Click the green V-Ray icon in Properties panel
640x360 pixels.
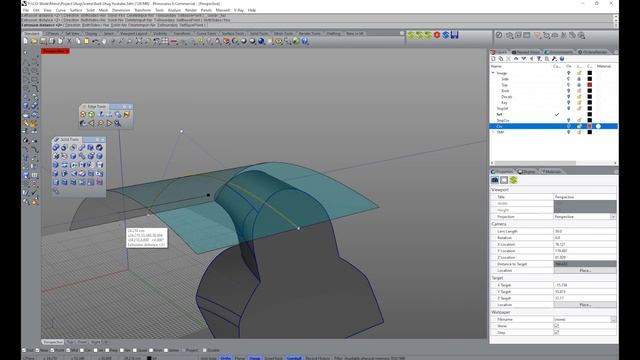pyautogui.click(x=513, y=180)
